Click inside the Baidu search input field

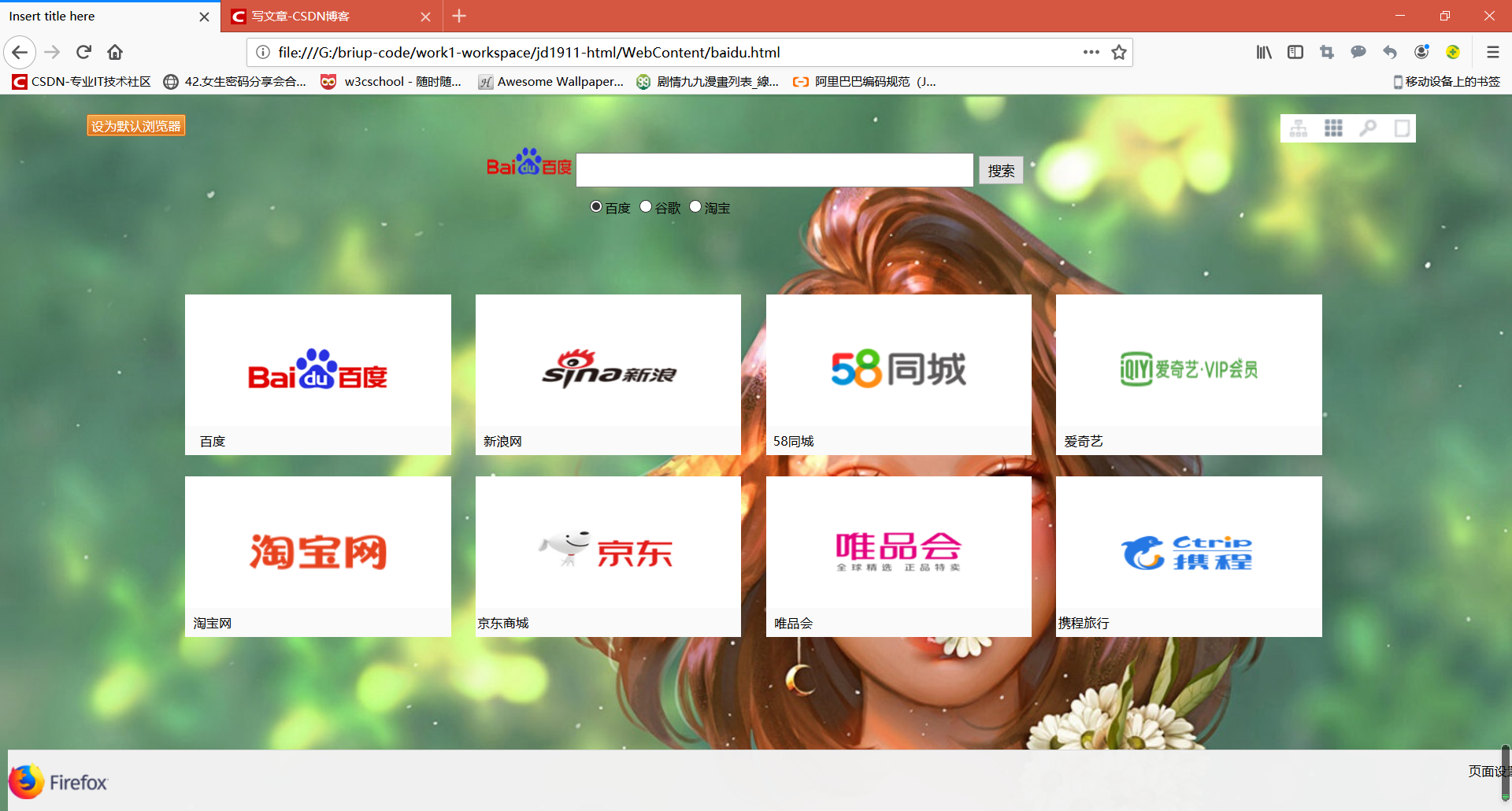tap(775, 169)
